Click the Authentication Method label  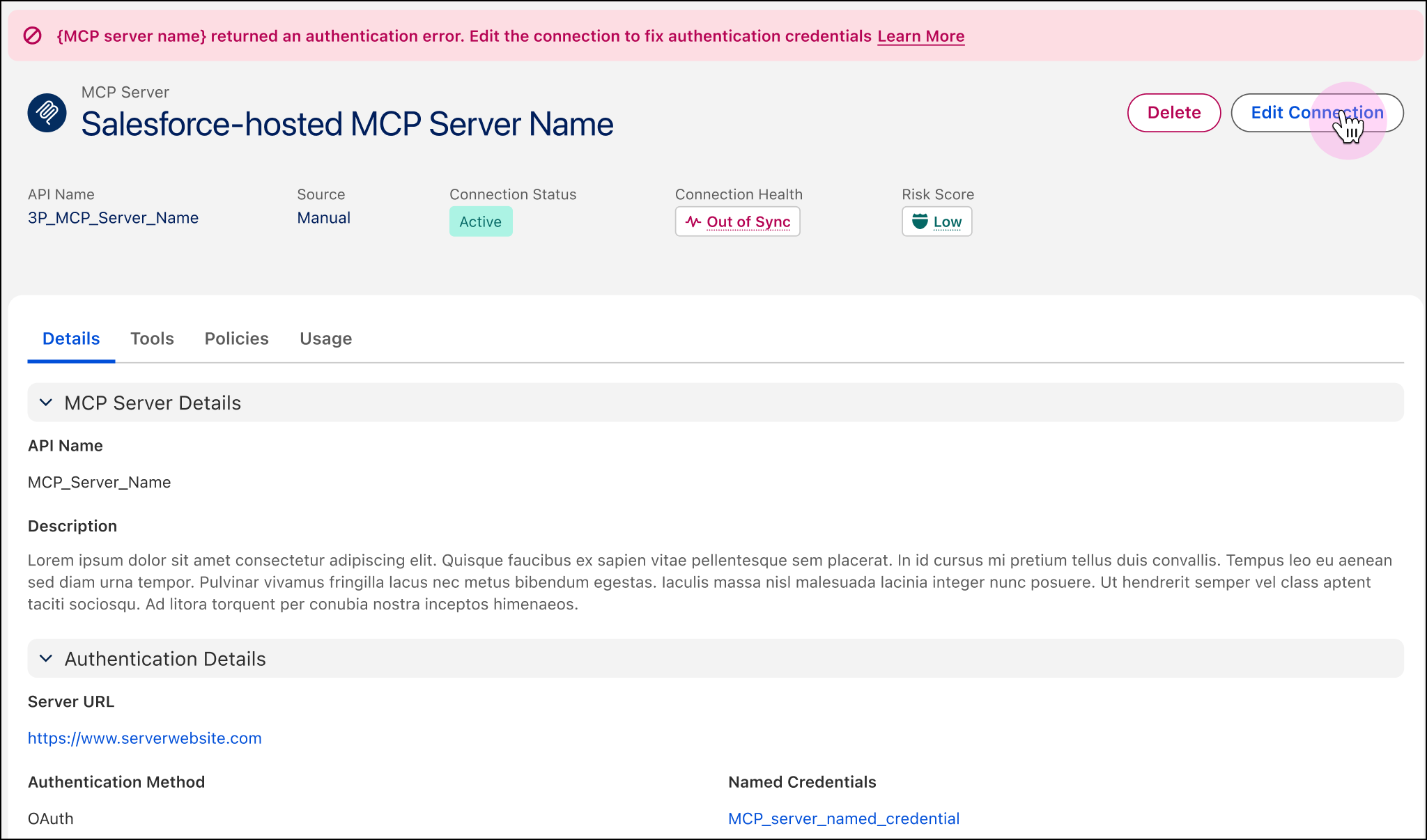pyautogui.click(x=116, y=782)
